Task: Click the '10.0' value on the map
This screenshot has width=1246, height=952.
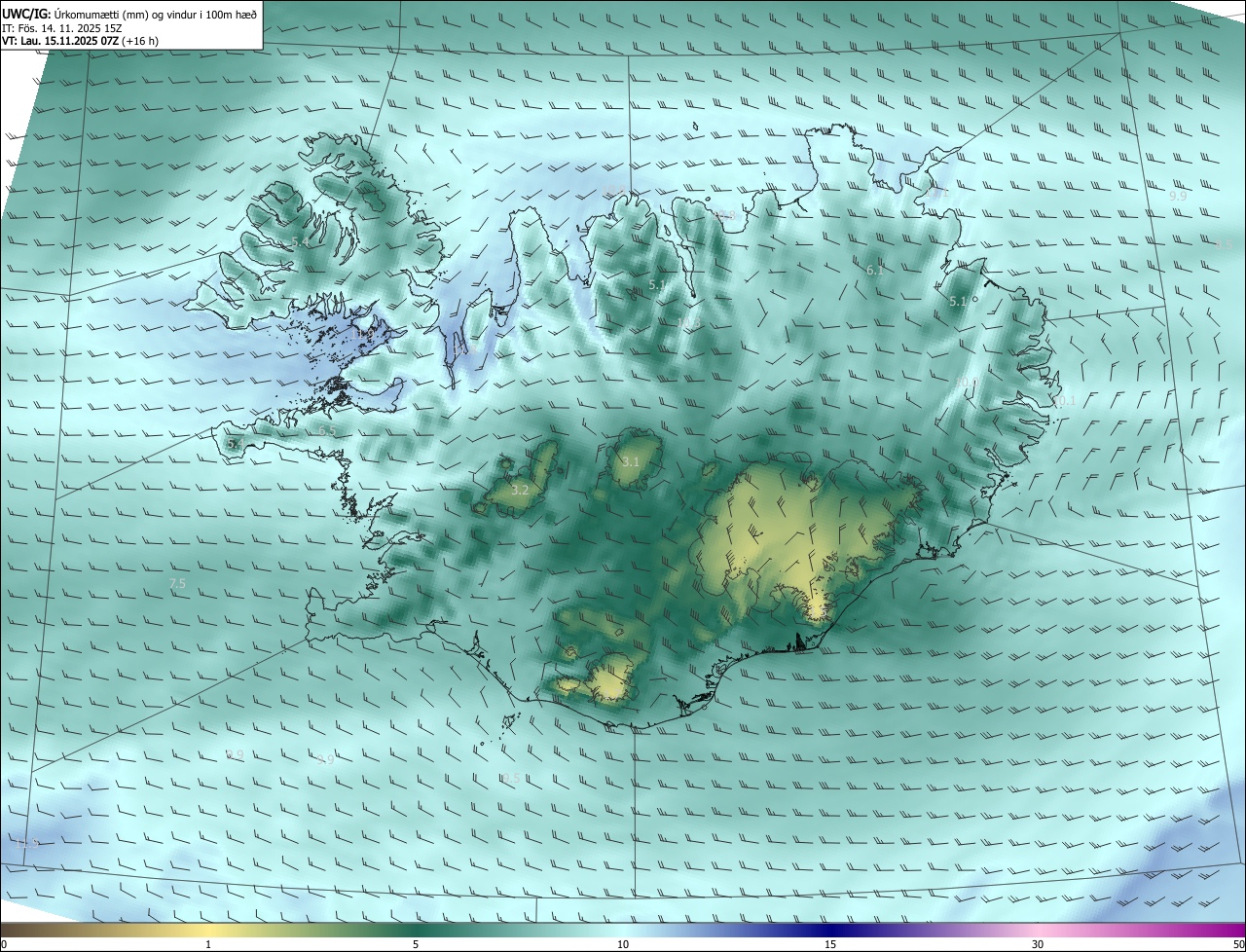Action: (967, 382)
